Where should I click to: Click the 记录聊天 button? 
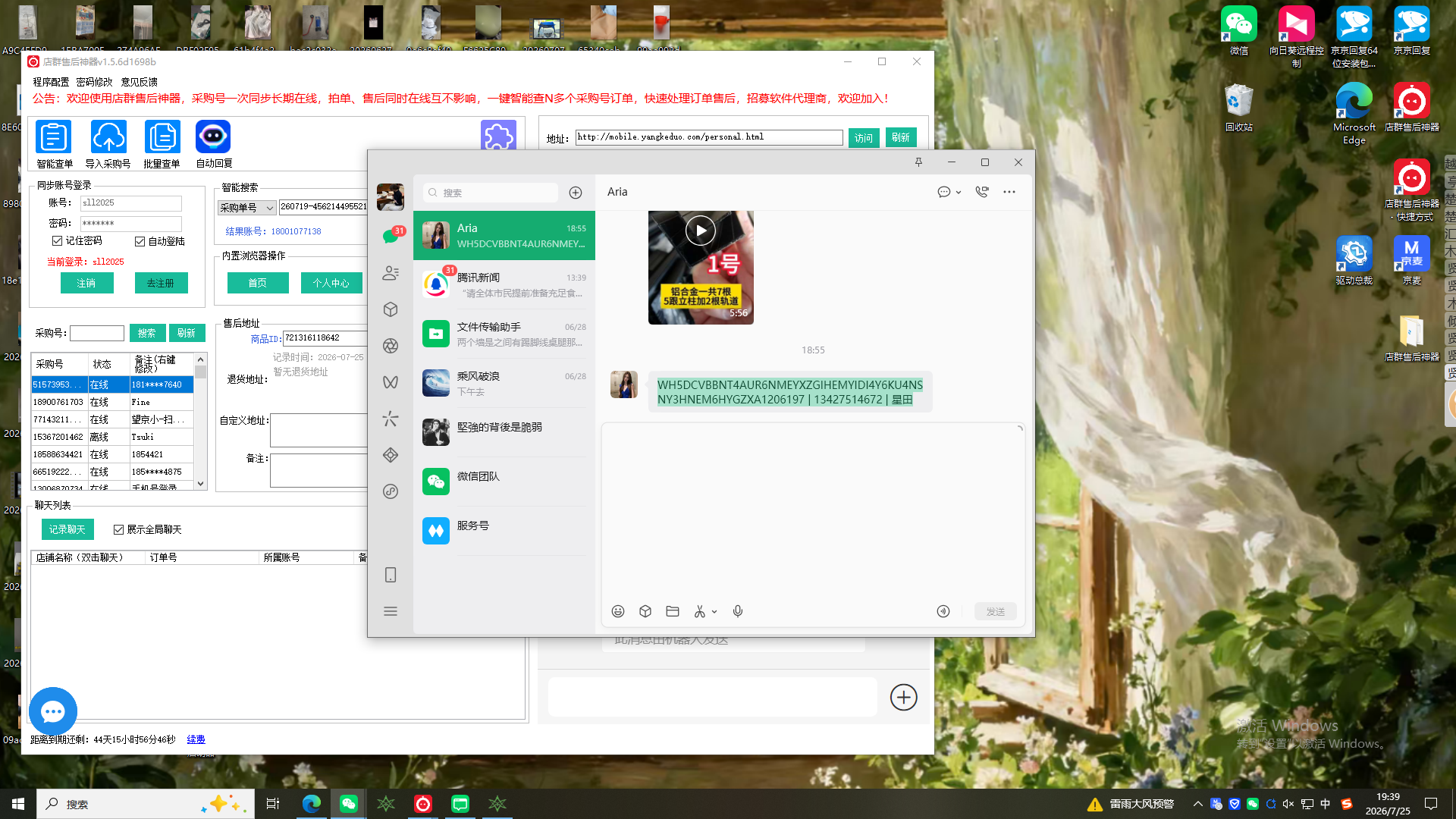(67, 529)
